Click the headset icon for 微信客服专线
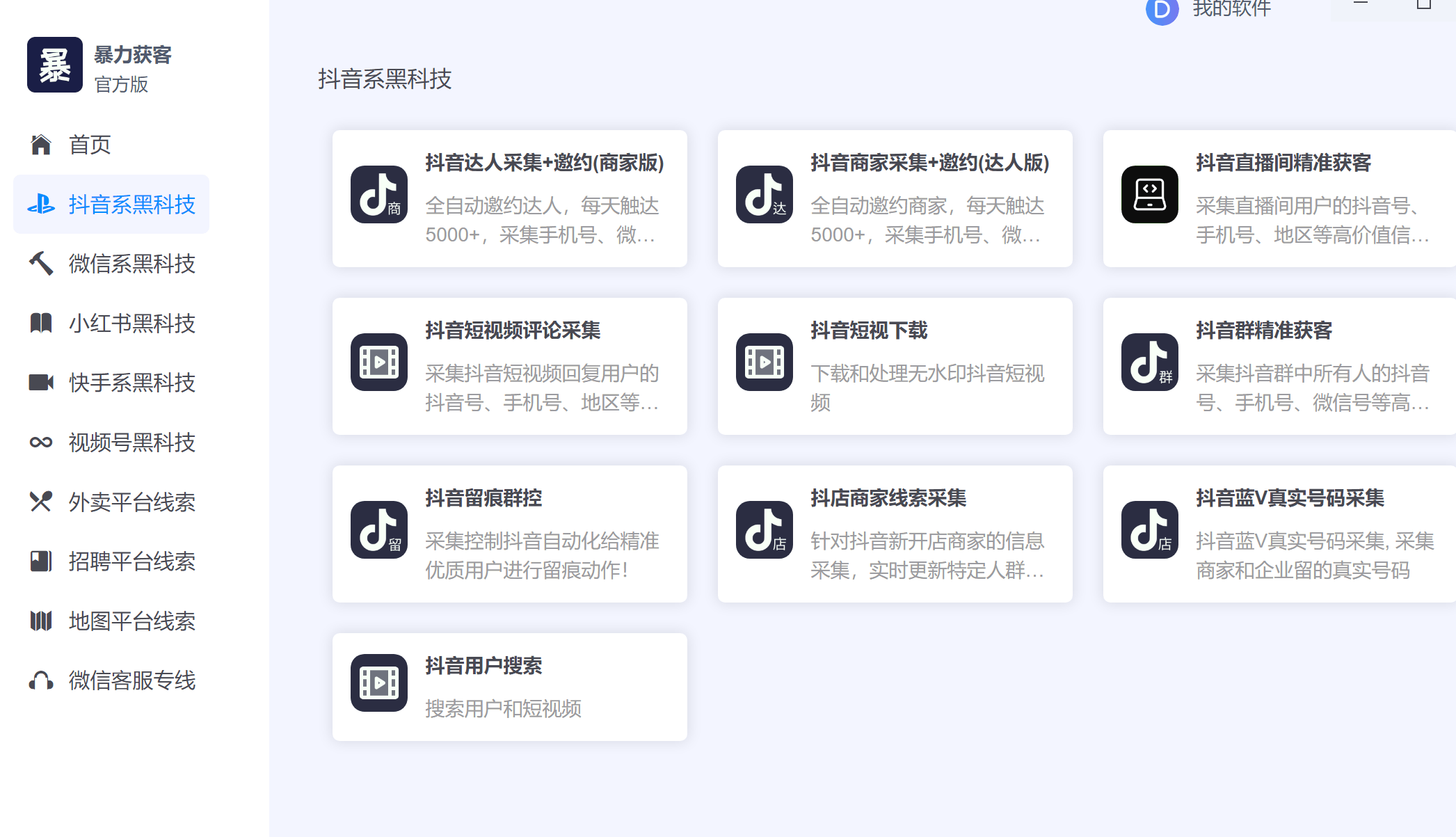The height and width of the screenshot is (837, 1456). pos(41,680)
